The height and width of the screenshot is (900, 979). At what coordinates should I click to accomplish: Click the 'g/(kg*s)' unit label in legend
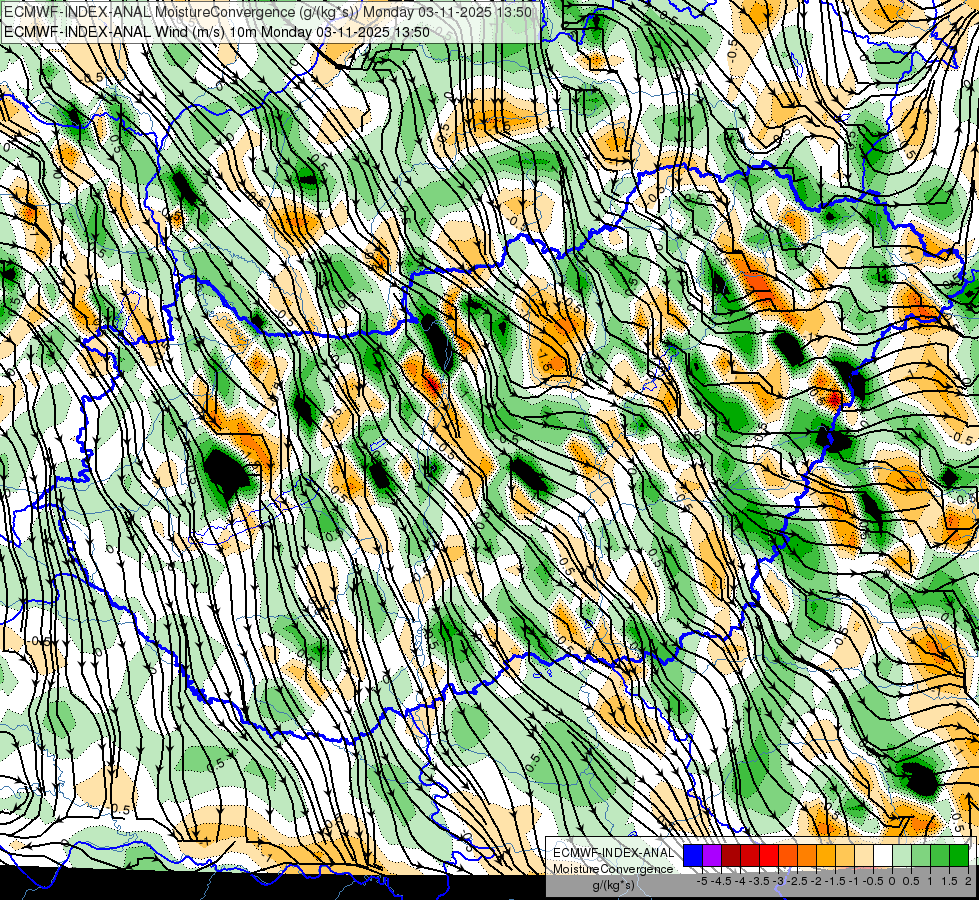[x=613, y=885]
